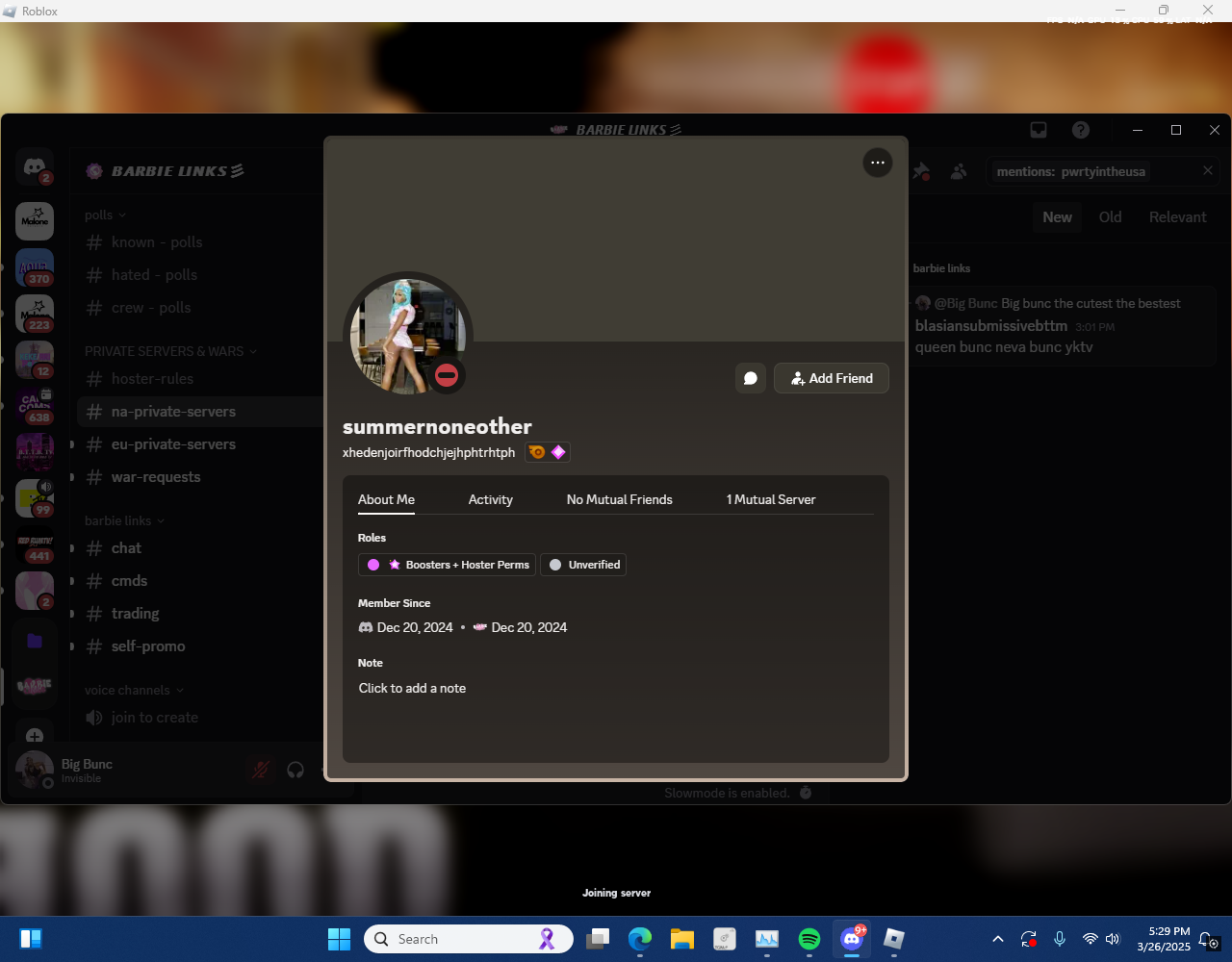
Task: Click Big Bunc's avatar in user panel
Action: [35, 770]
